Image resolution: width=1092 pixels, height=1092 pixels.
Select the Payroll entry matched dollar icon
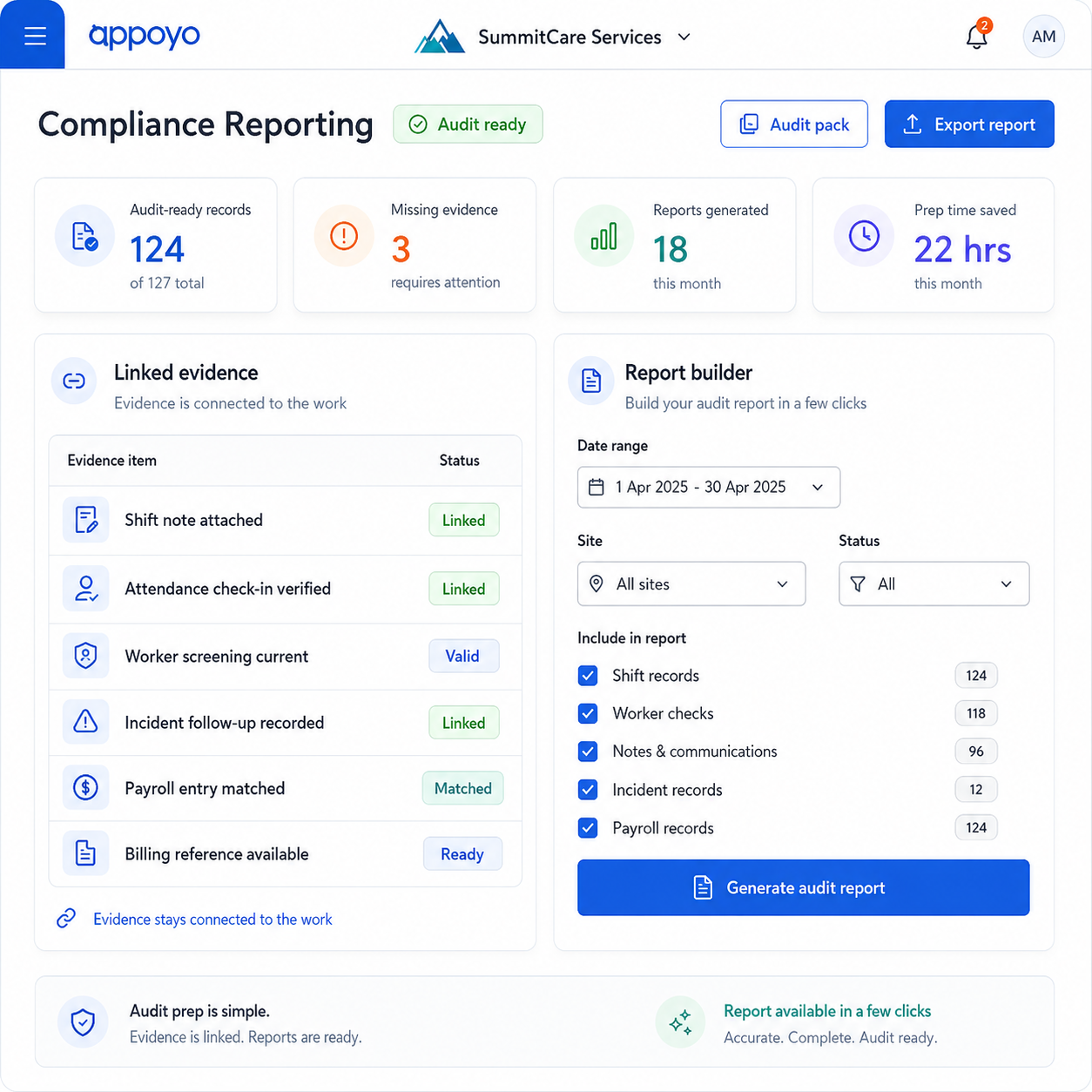pos(85,788)
